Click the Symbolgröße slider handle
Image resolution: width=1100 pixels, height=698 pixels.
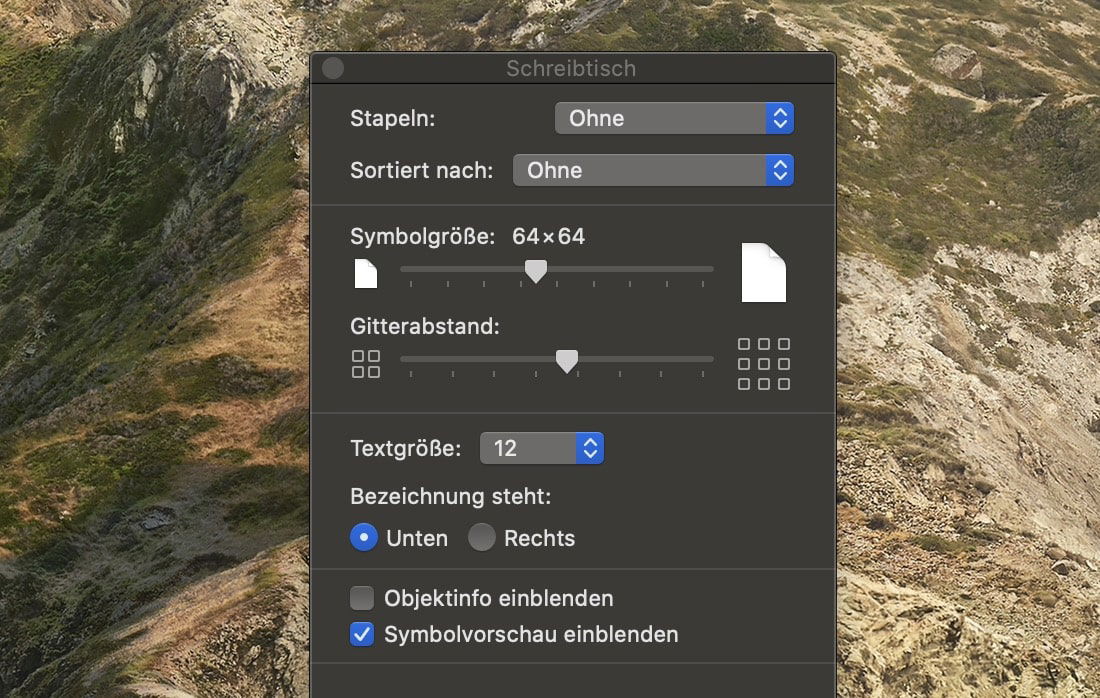coord(536,271)
